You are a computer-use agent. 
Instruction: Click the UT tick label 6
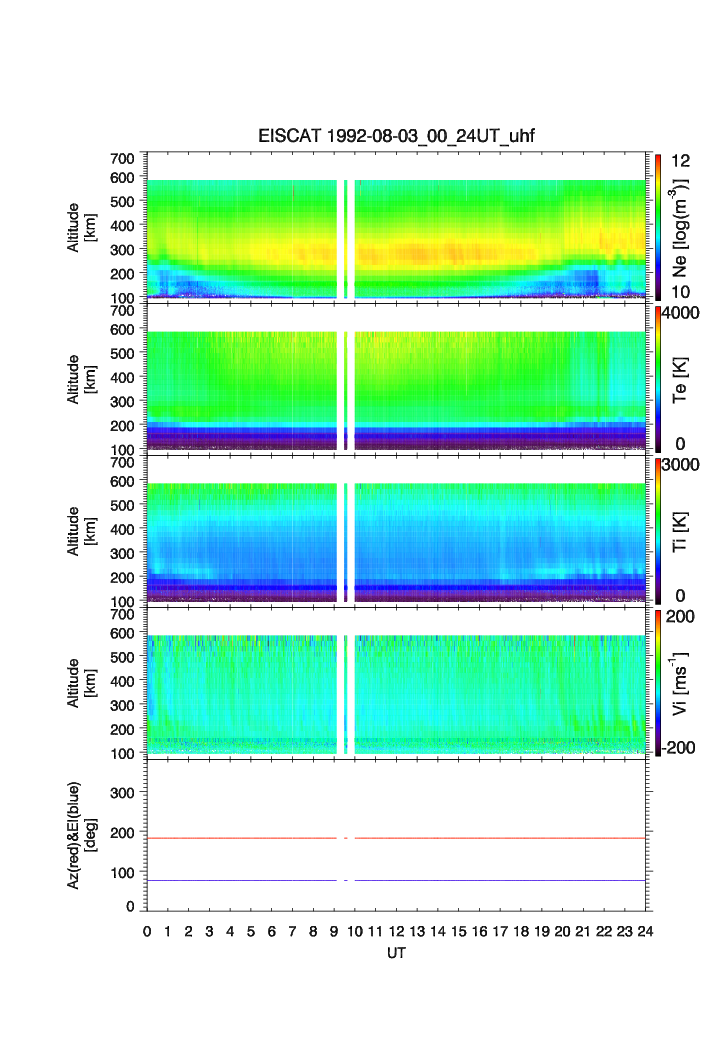(272, 931)
